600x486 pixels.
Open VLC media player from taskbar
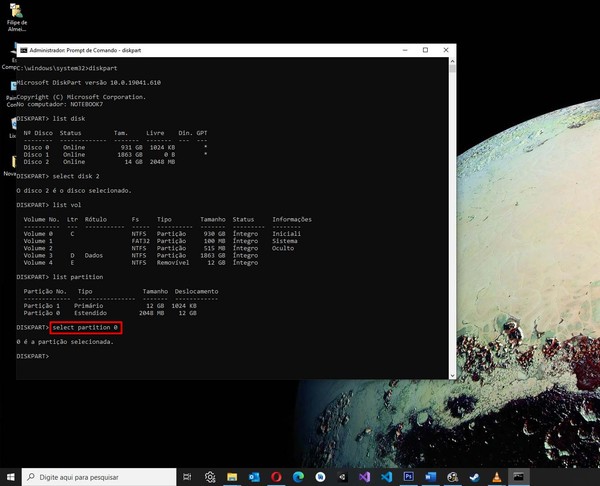coord(495,477)
